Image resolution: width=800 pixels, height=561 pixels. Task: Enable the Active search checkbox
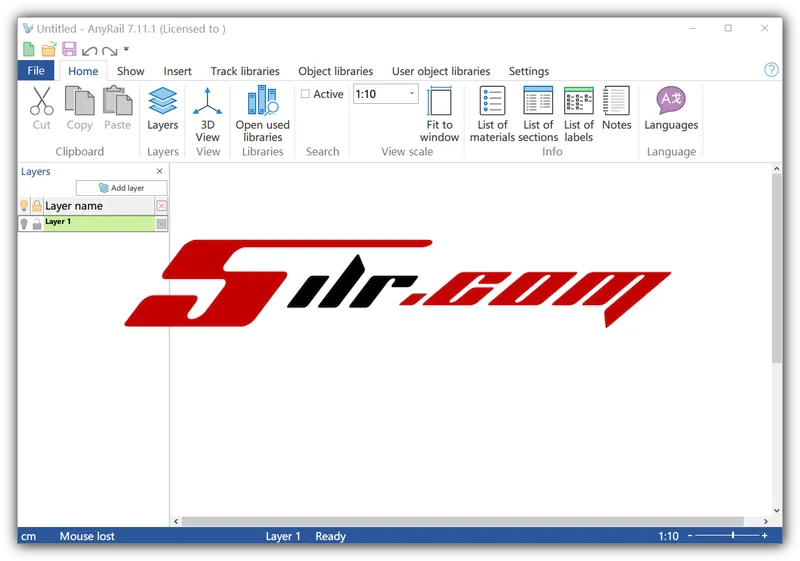[x=305, y=94]
